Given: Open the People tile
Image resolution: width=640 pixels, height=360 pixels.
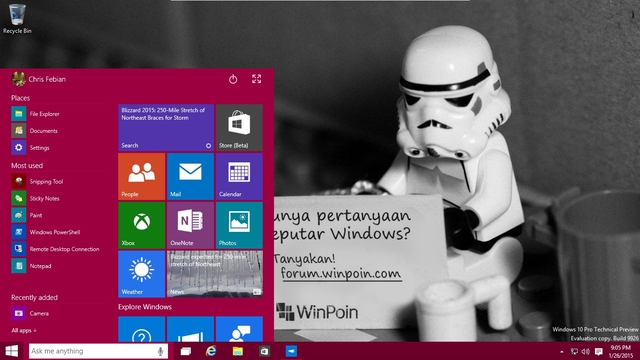Looking at the screenshot, I should 142,176.
